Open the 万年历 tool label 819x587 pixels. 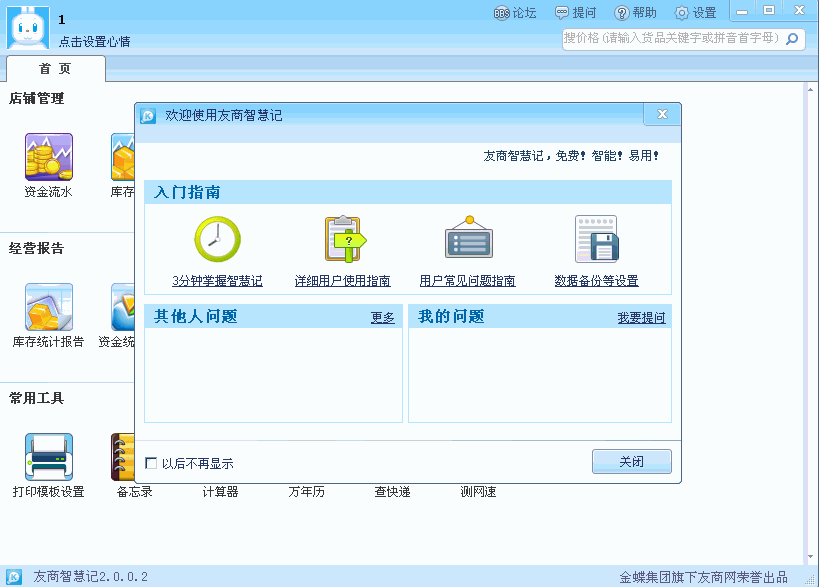tap(307, 491)
